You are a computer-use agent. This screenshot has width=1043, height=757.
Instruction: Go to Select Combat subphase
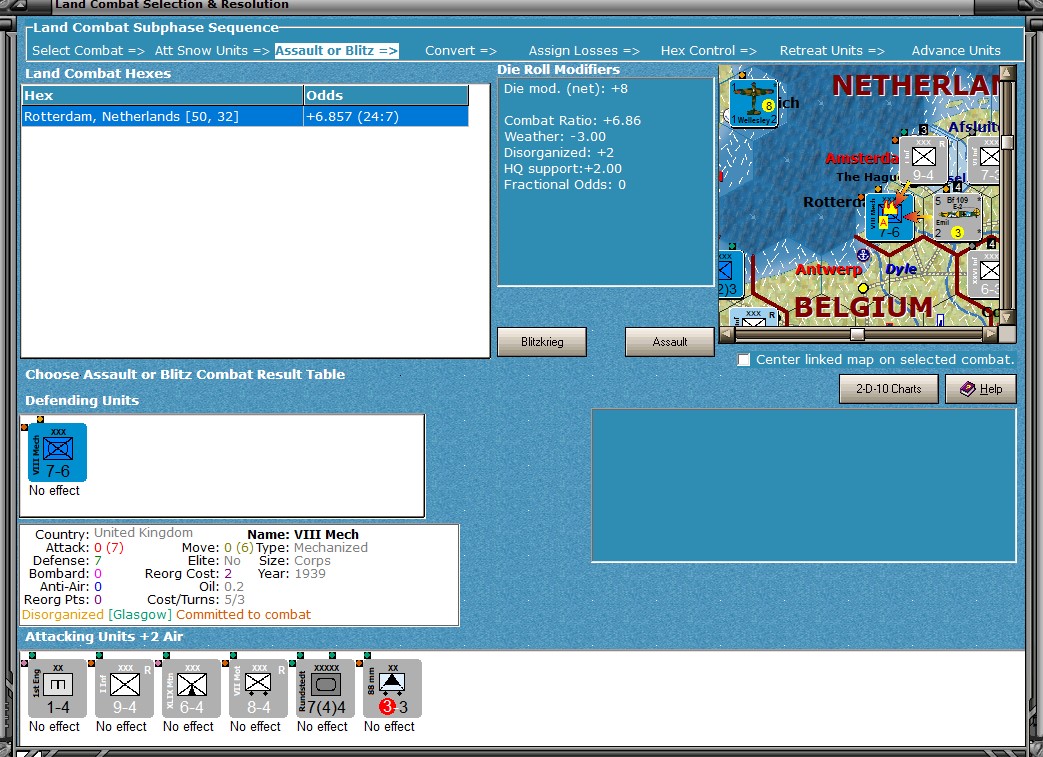(x=88, y=51)
